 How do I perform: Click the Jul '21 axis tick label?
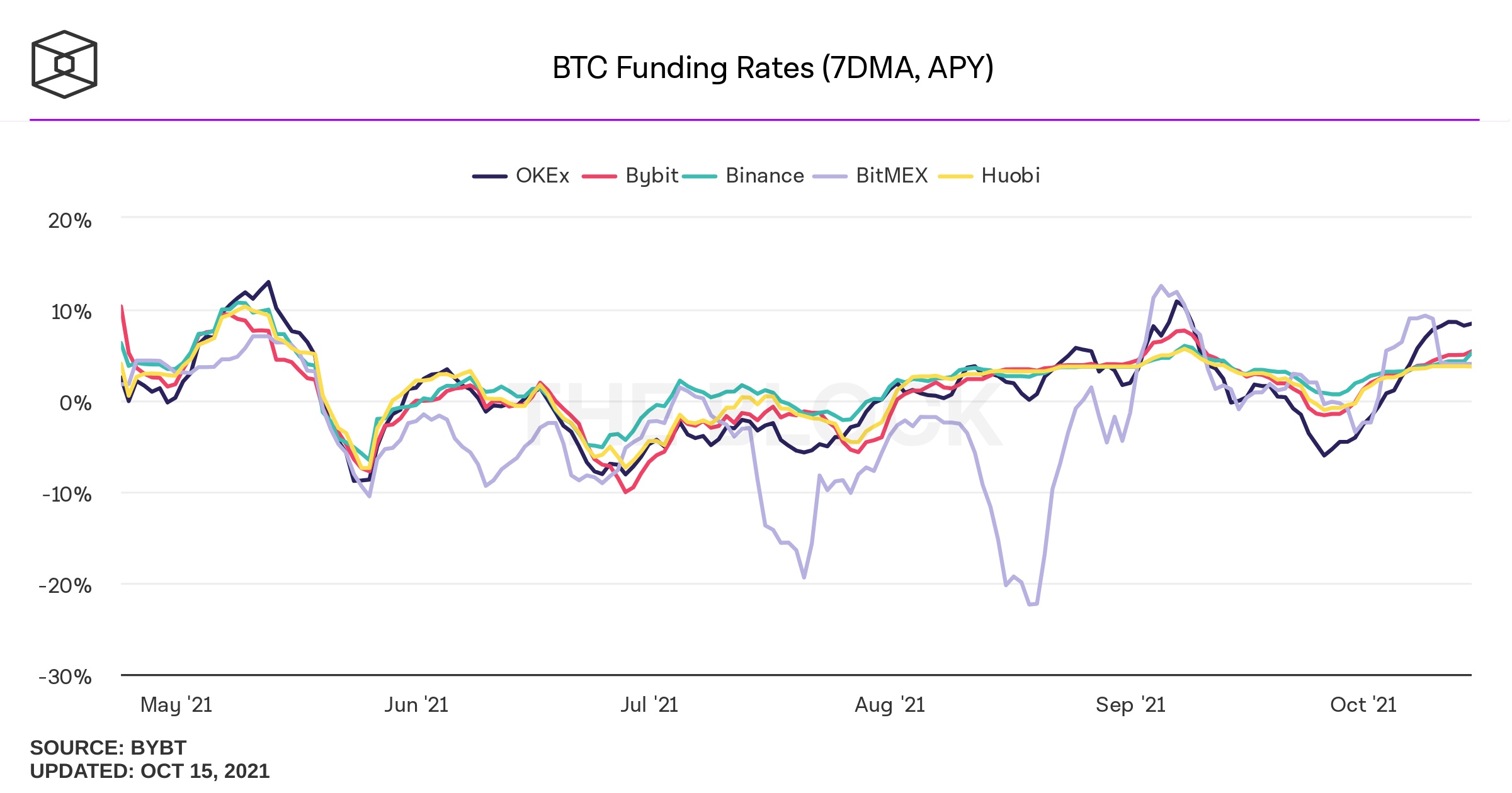[x=649, y=705]
